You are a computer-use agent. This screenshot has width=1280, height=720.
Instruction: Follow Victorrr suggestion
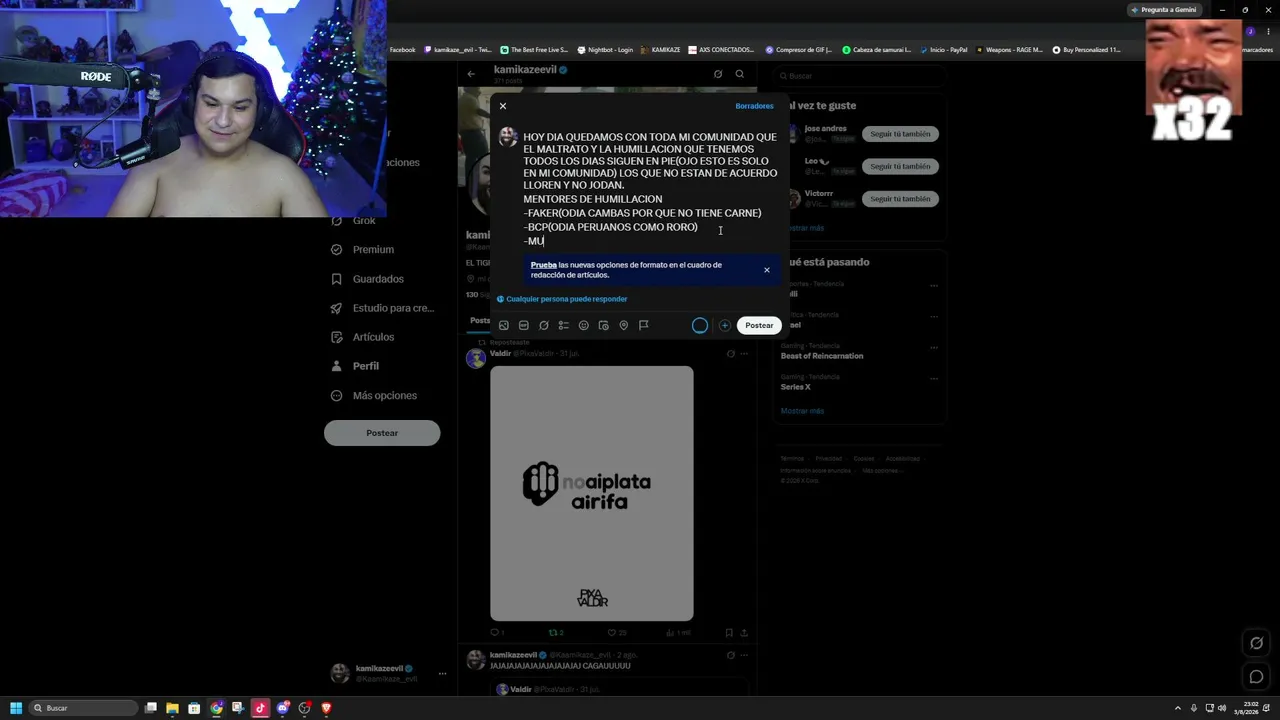[900, 199]
